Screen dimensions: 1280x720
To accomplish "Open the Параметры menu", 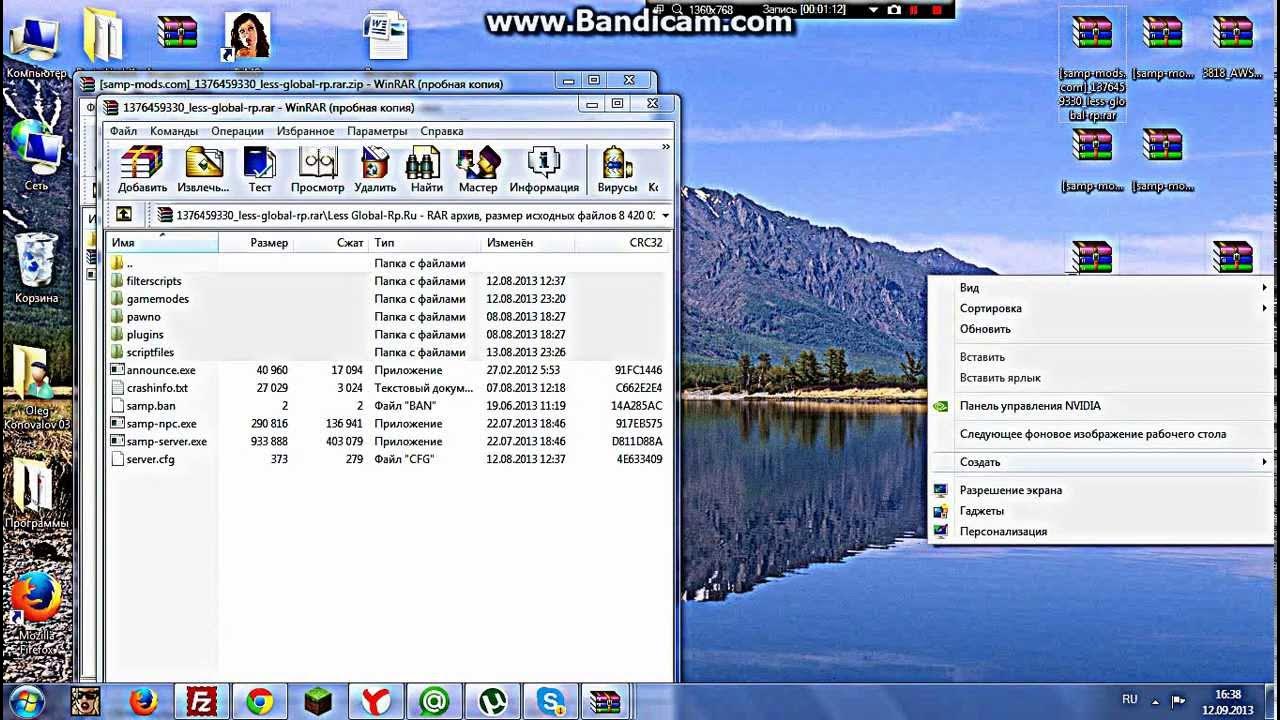I will pyautogui.click(x=377, y=131).
